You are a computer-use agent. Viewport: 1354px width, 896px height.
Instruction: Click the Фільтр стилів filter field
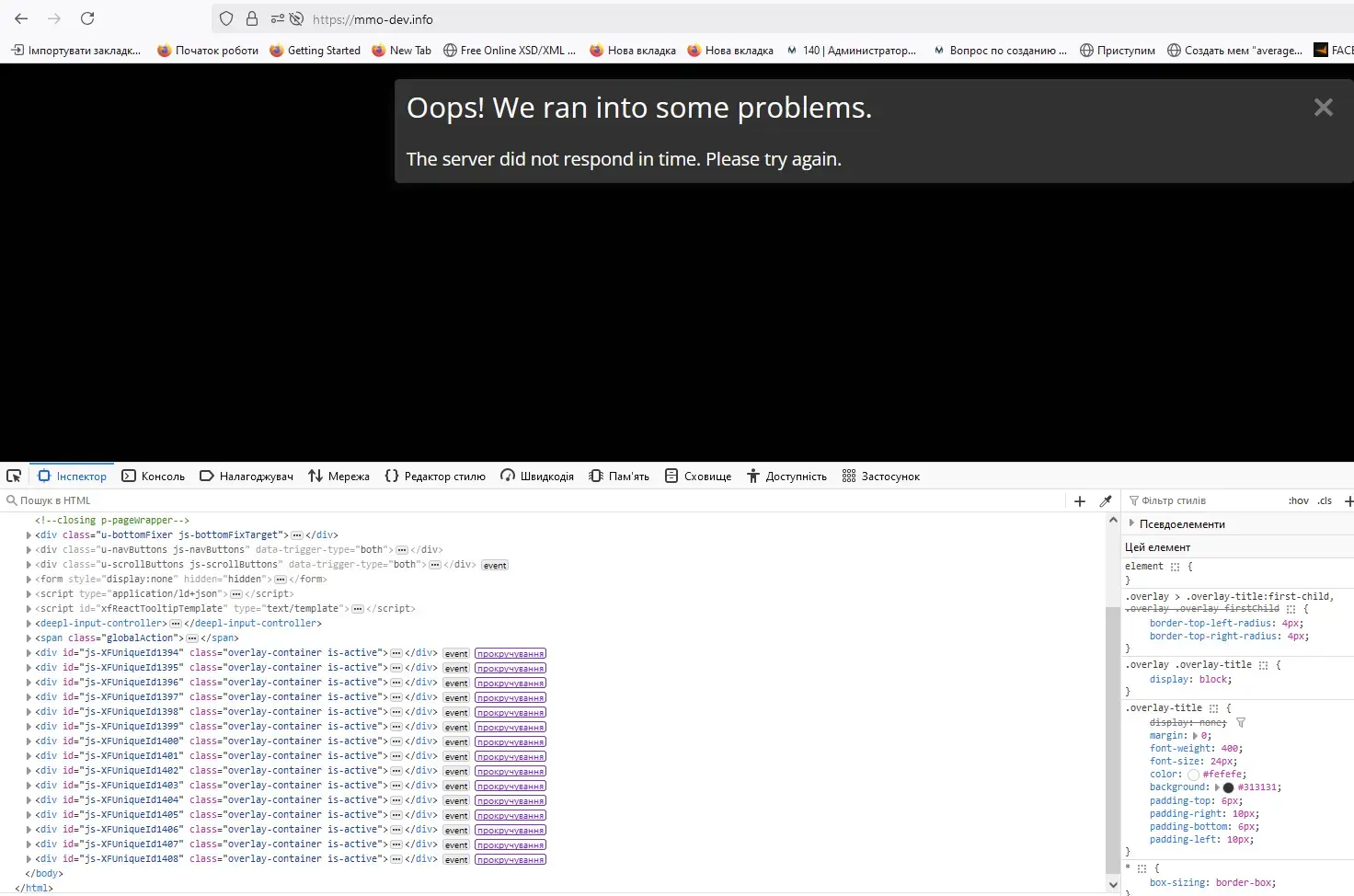[x=1205, y=501]
